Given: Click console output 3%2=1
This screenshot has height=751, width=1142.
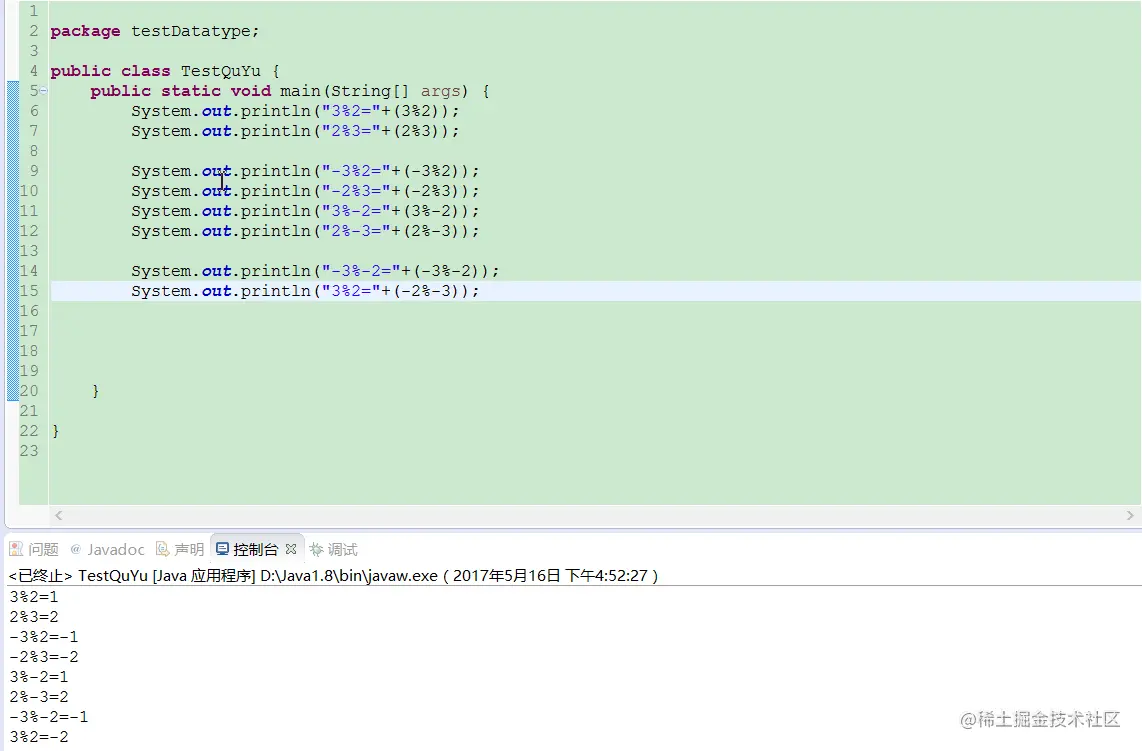Looking at the screenshot, I should (x=34, y=597).
